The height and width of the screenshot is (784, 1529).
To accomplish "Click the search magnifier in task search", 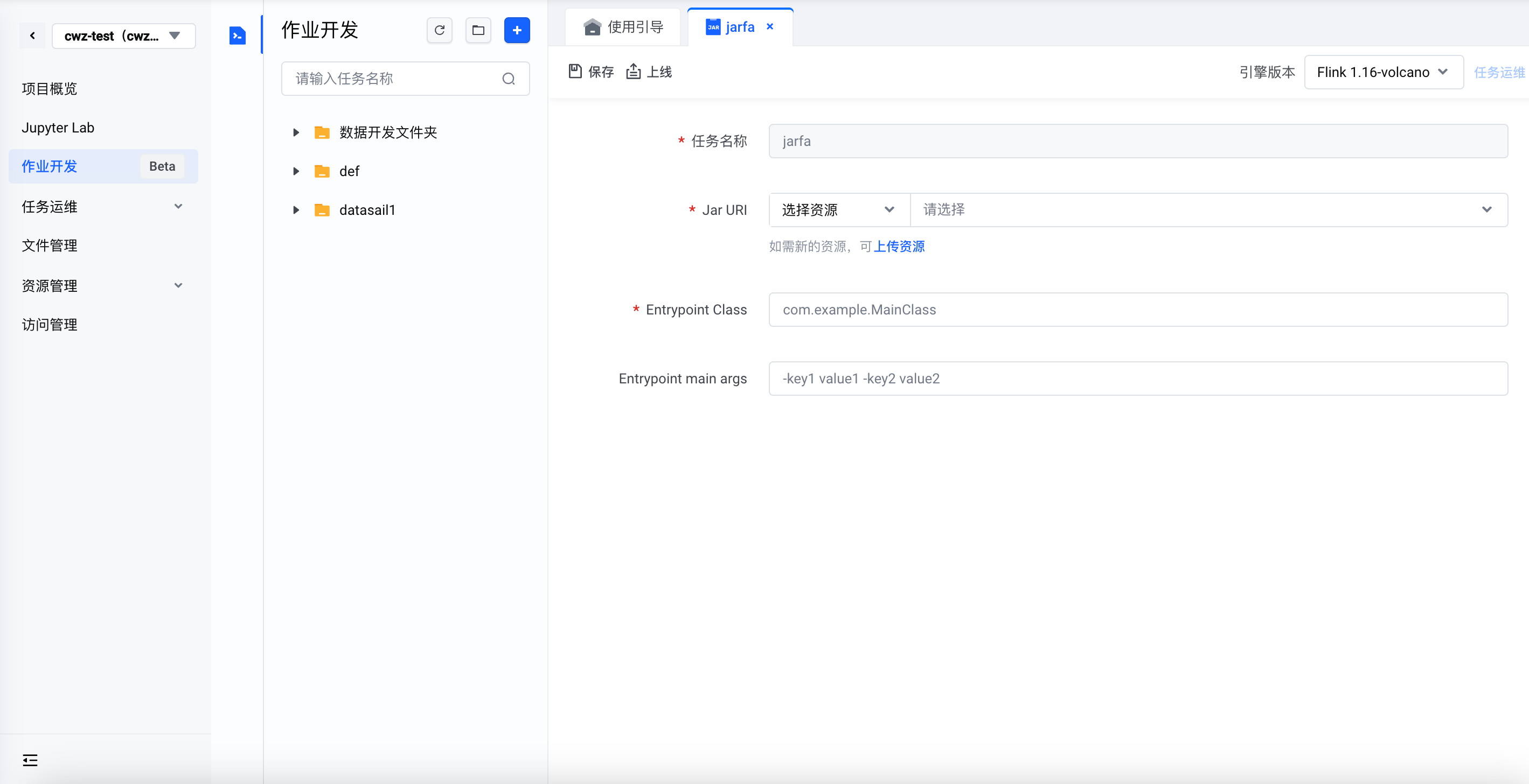I will click(x=509, y=79).
